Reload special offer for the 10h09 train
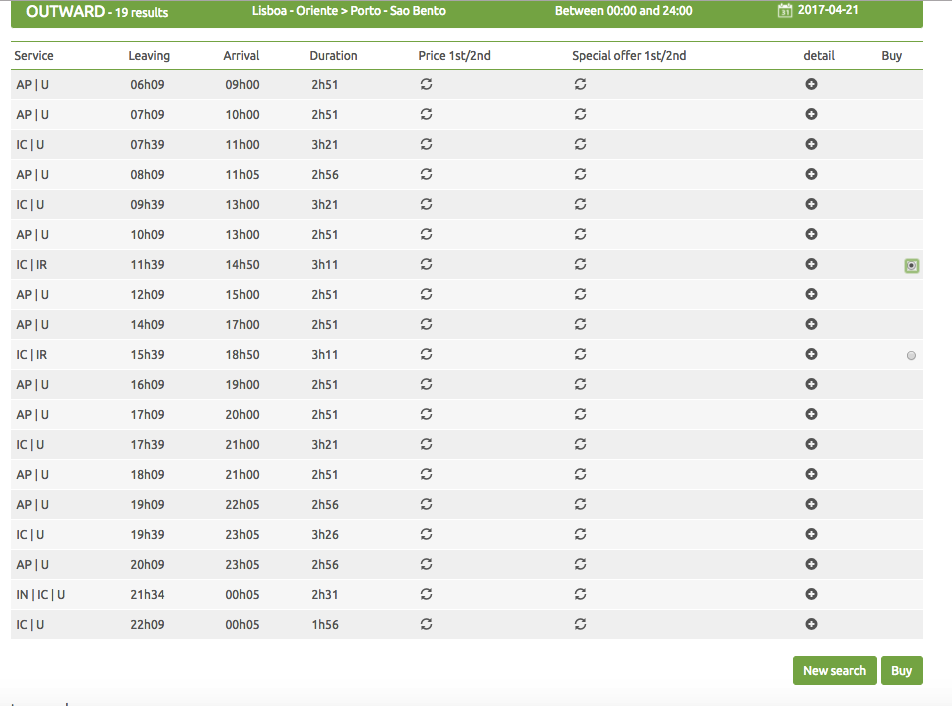The width and height of the screenshot is (952, 706). pos(580,235)
